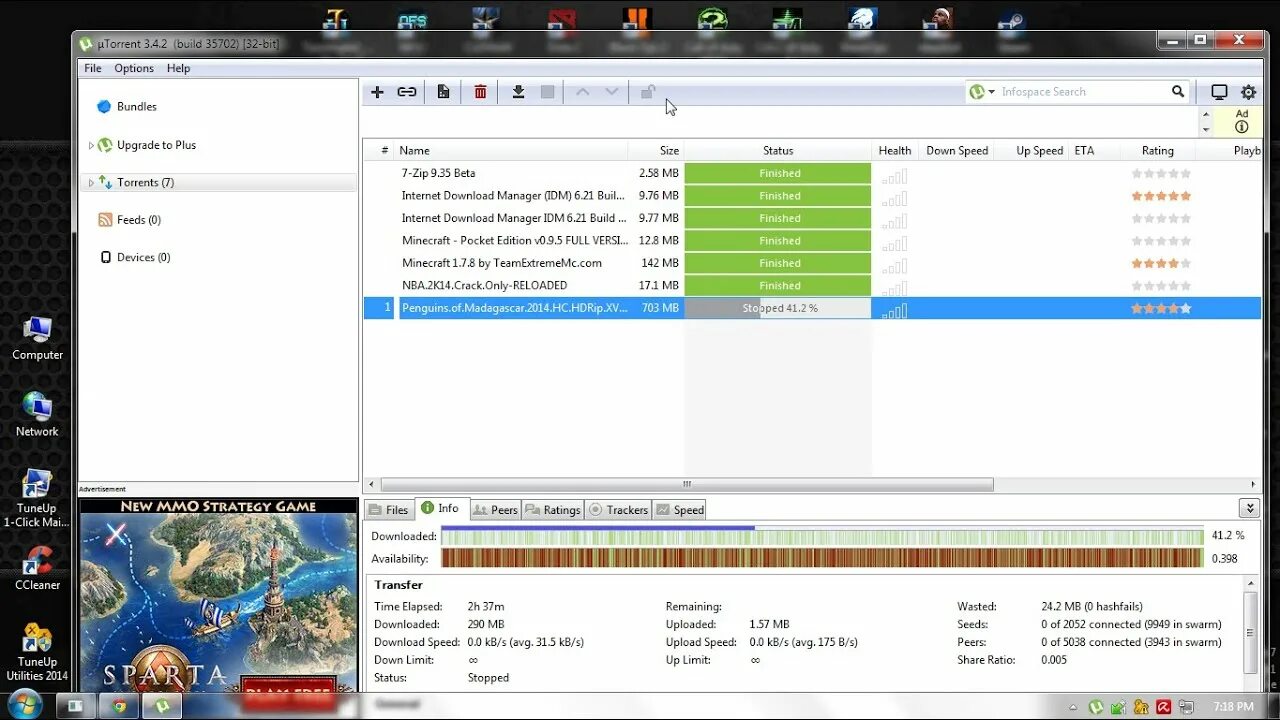Click star rating of Penguins of Madagascar torrent

coord(1161,309)
